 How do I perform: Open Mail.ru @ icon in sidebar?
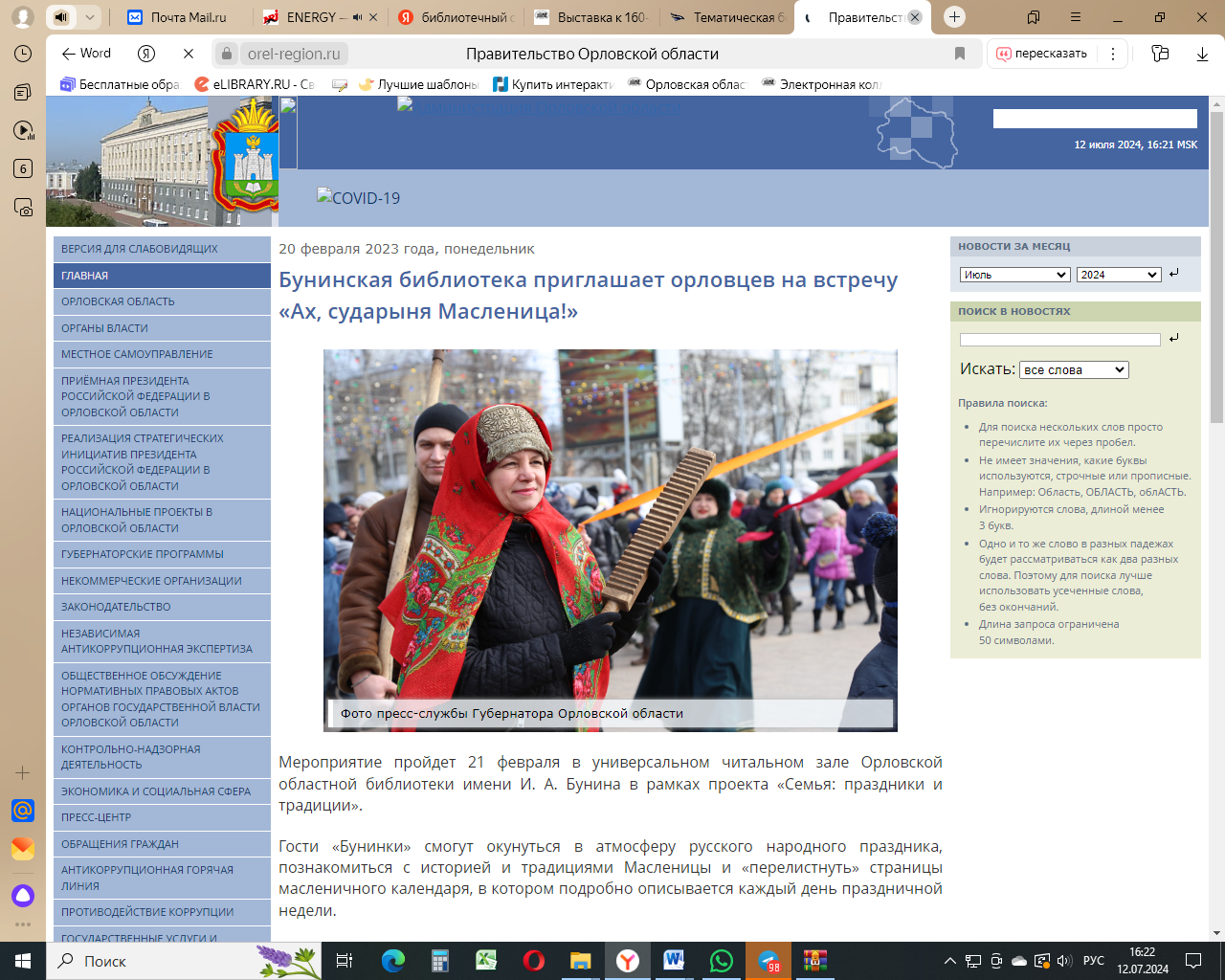click(x=23, y=811)
